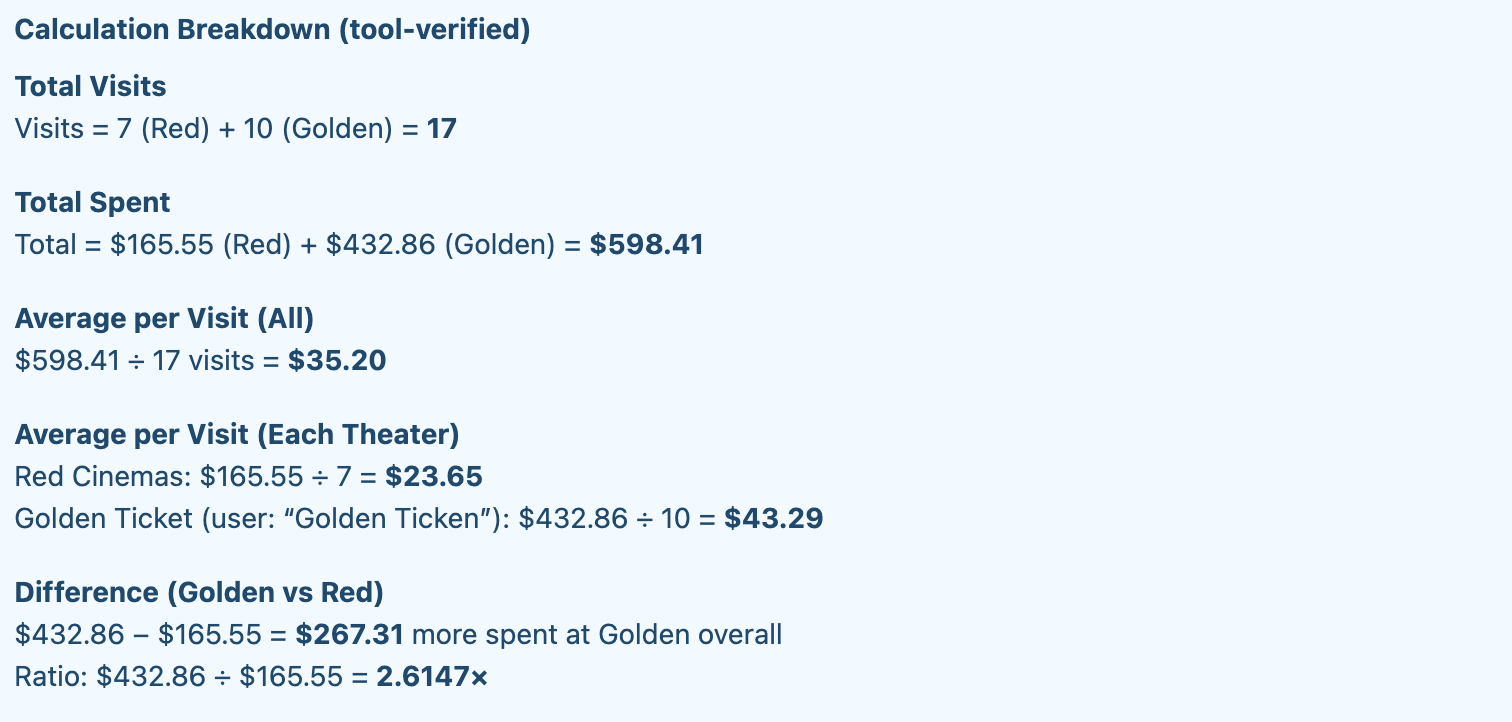Screen dimensions: 1512x722
Task: Select the bold total visits result 17
Action: (441, 129)
